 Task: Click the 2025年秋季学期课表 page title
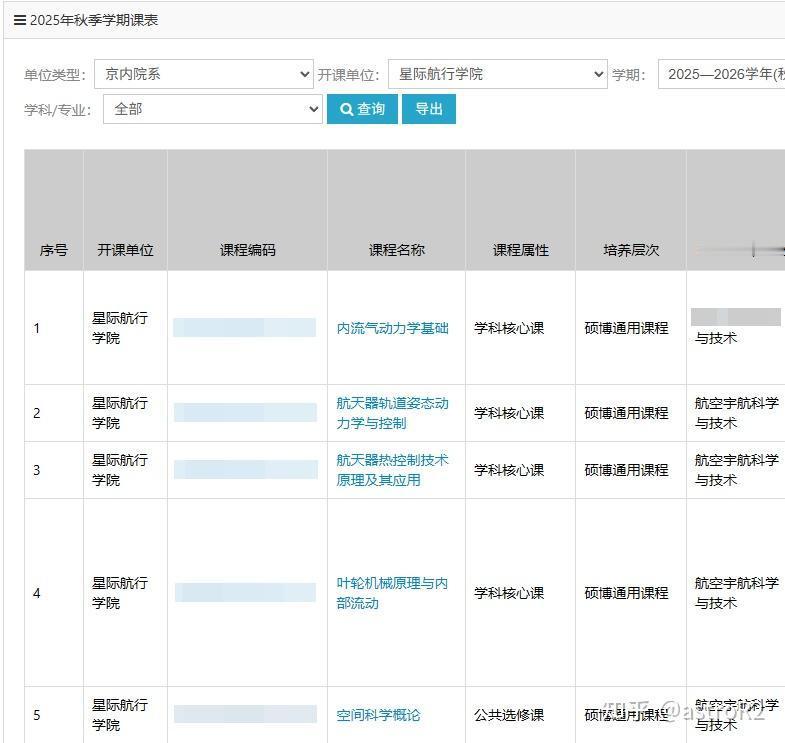pyautogui.click(x=94, y=20)
